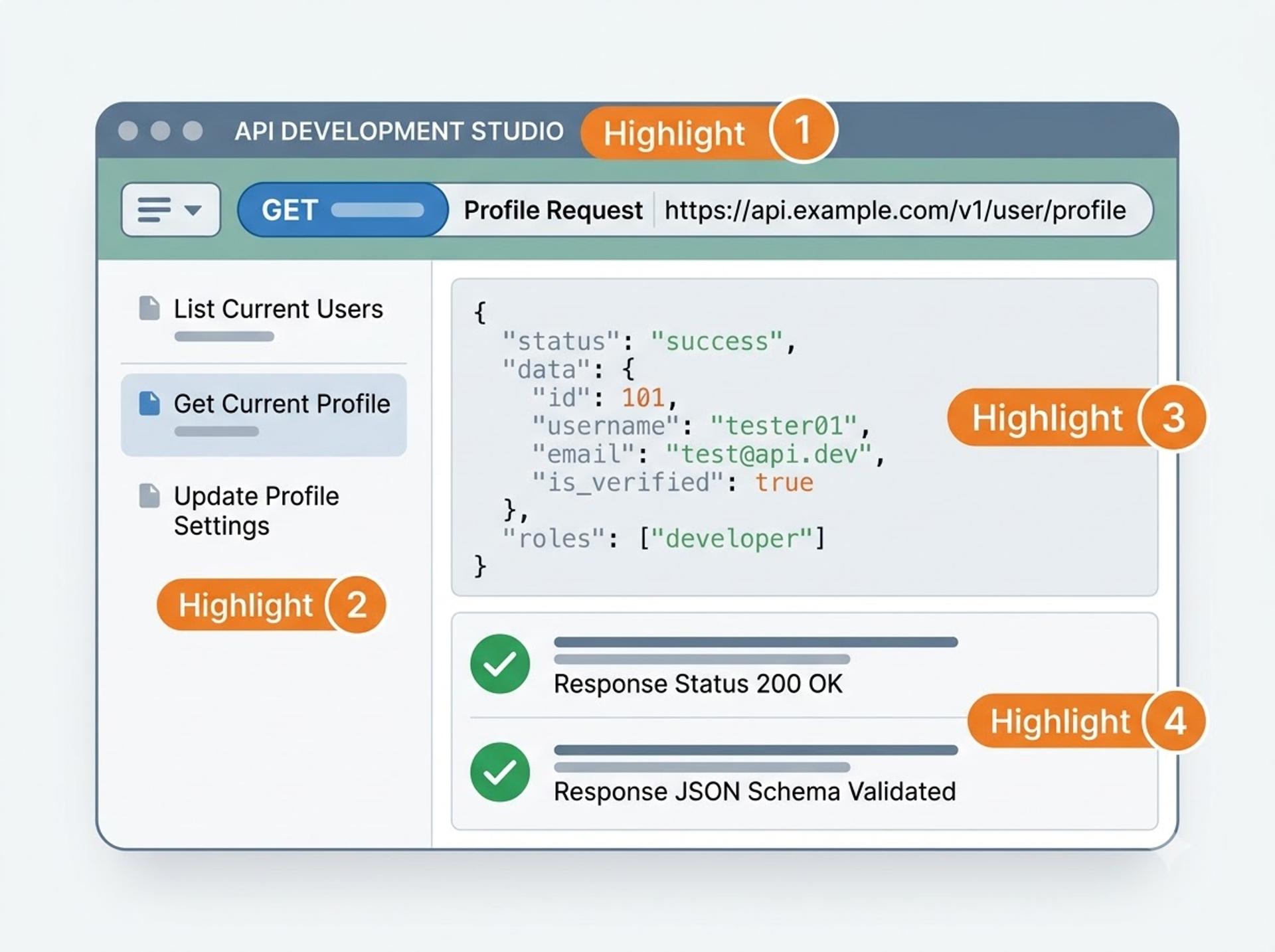Open Update Profile Settings request
This screenshot has width=1275, height=952.
[x=264, y=511]
